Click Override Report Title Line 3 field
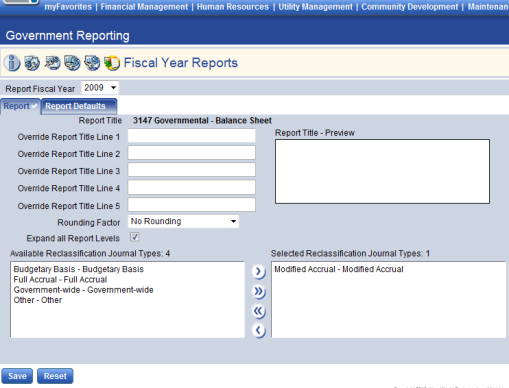Image resolution: width=509 pixels, height=388 pixels. click(x=192, y=170)
